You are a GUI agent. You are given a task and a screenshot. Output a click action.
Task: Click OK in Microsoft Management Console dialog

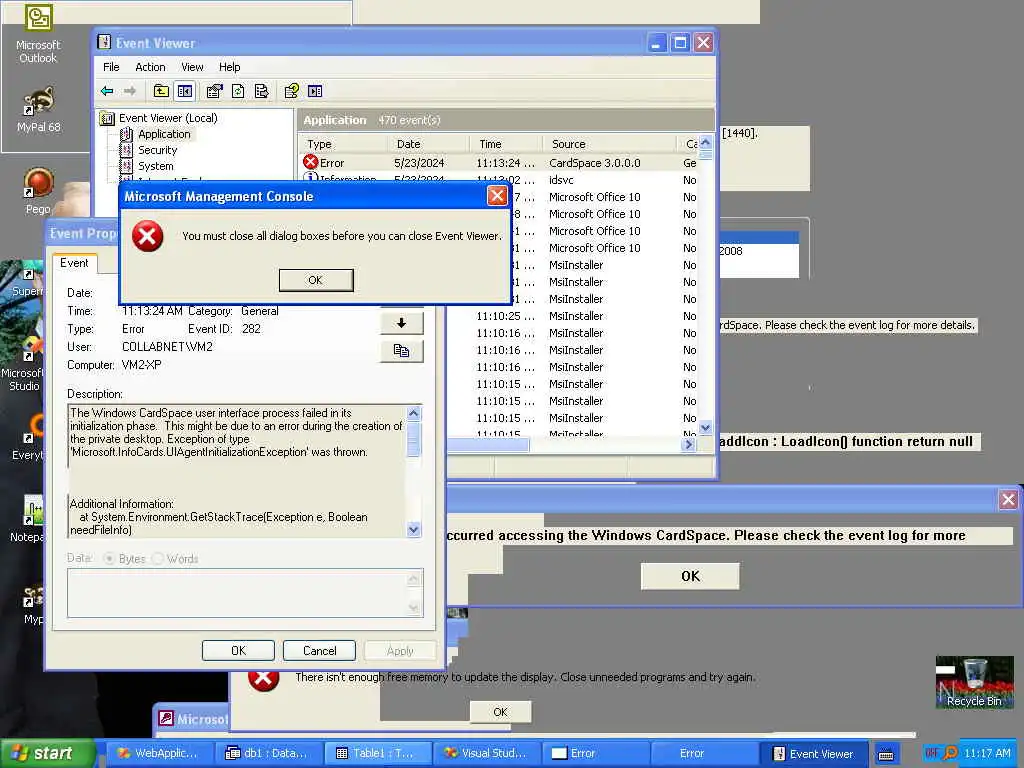[316, 280]
